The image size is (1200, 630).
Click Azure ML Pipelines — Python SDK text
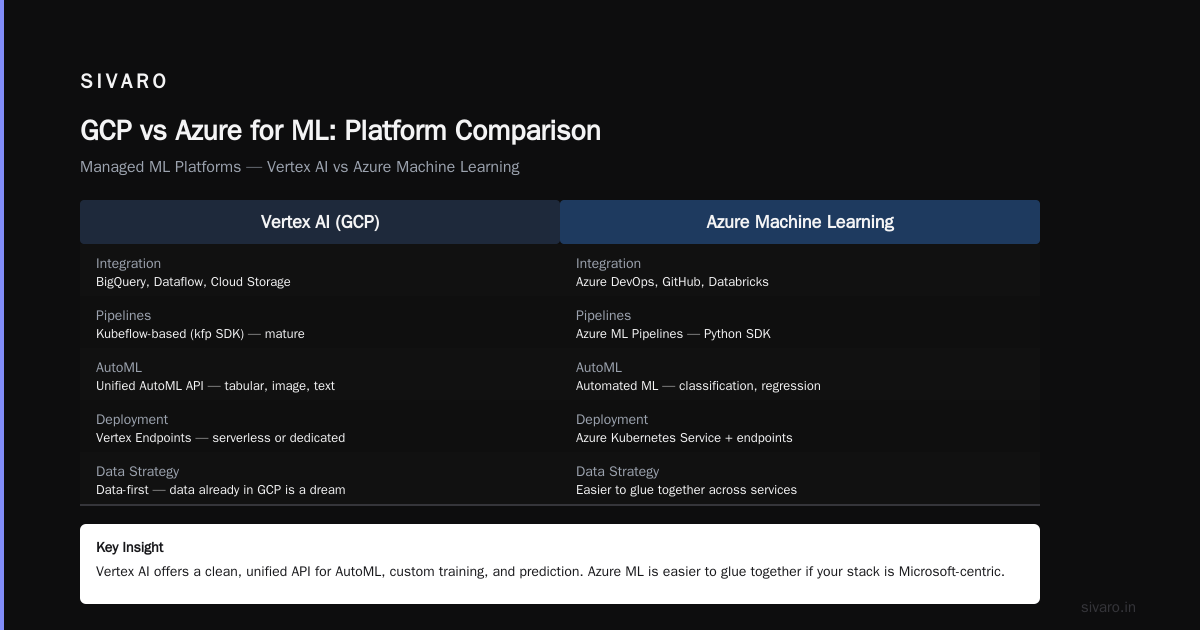tap(673, 334)
